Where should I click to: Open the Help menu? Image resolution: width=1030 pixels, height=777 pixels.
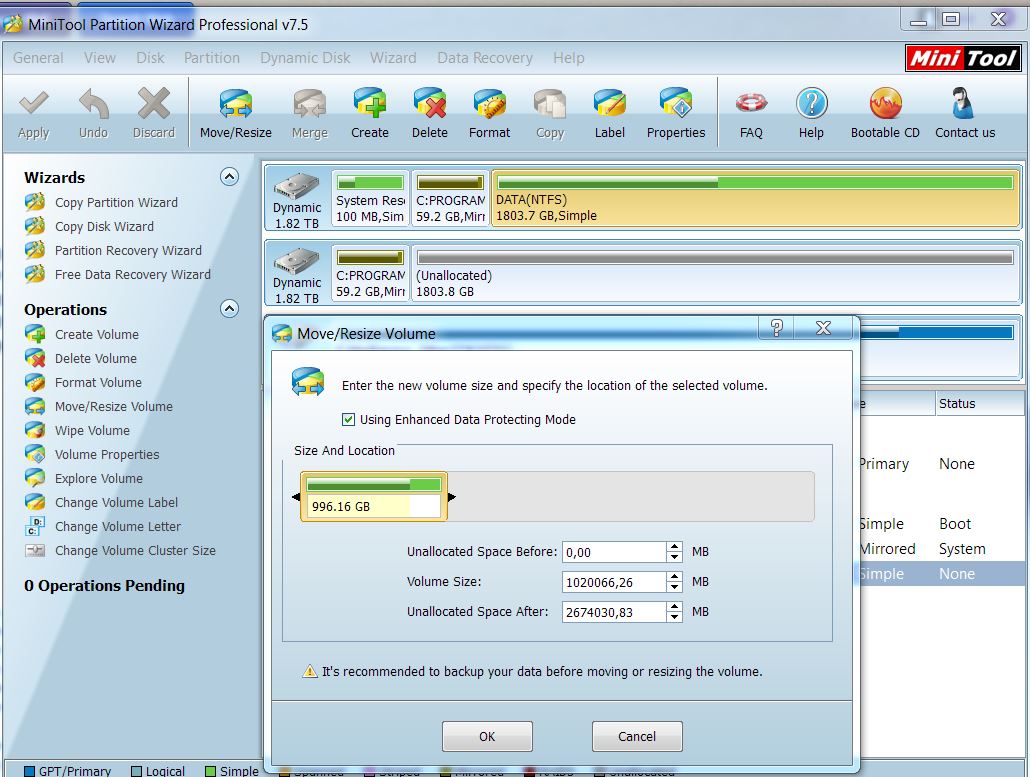coord(569,58)
